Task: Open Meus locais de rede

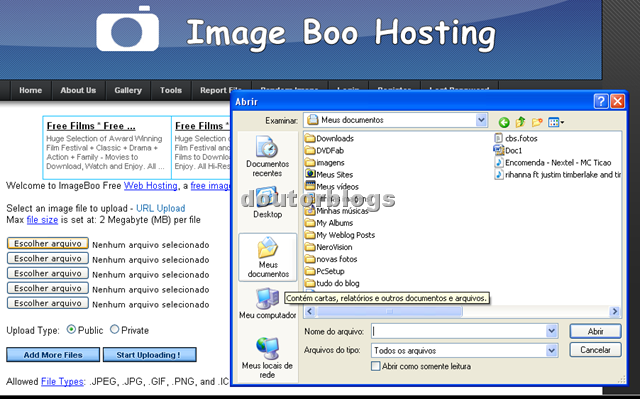Action: coord(267,358)
